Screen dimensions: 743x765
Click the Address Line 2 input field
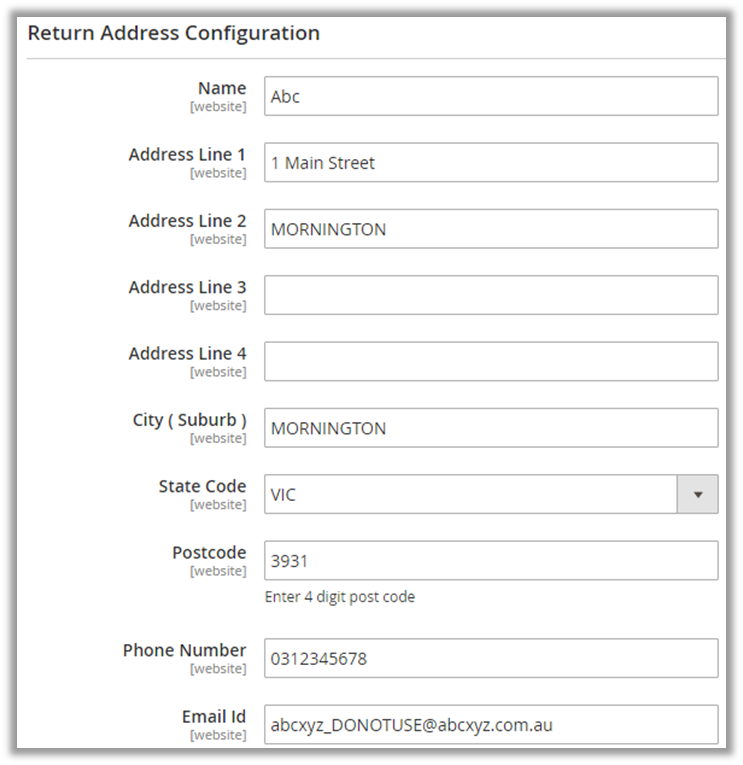pos(490,229)
